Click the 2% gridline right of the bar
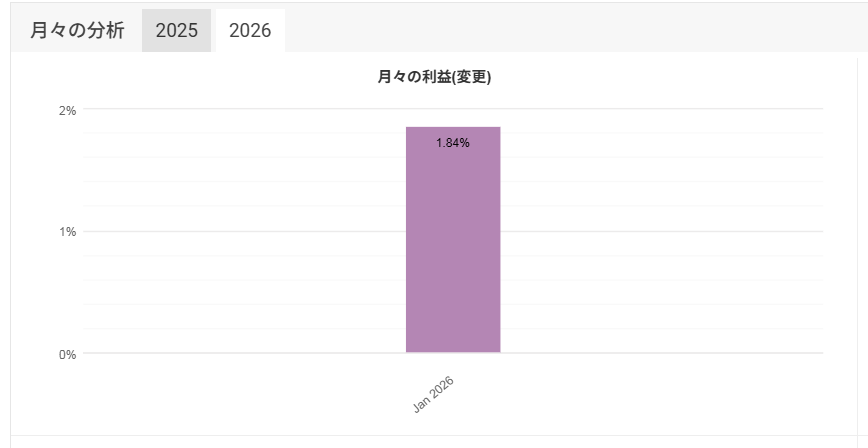 660,109
